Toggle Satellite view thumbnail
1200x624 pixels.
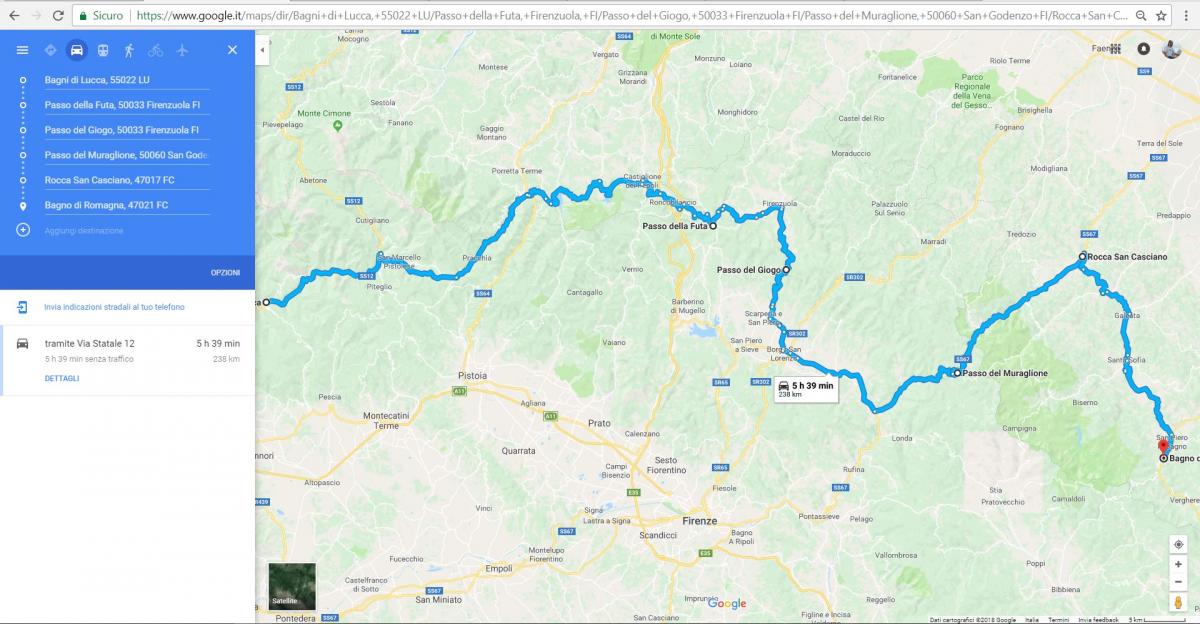(292, 586)
